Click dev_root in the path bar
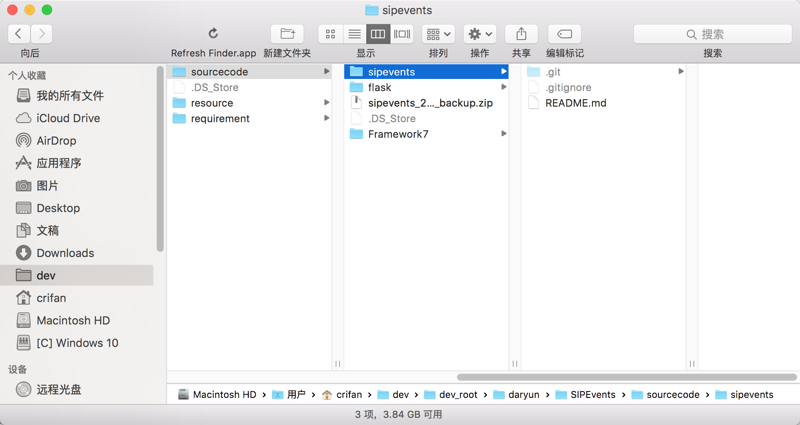Image resolution: width=800 pixels, height=425 pixels. pos(451,394)
